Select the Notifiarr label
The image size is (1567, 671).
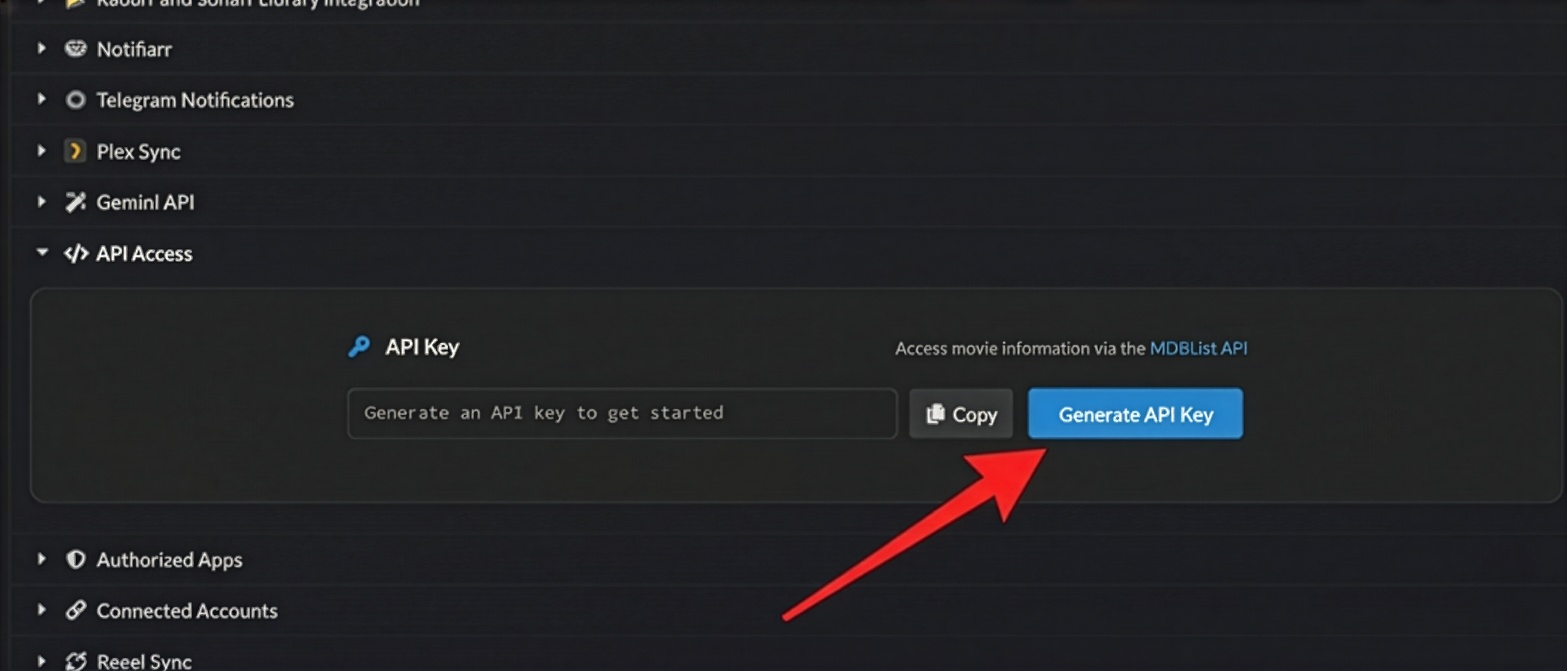[x=134, y=49]
